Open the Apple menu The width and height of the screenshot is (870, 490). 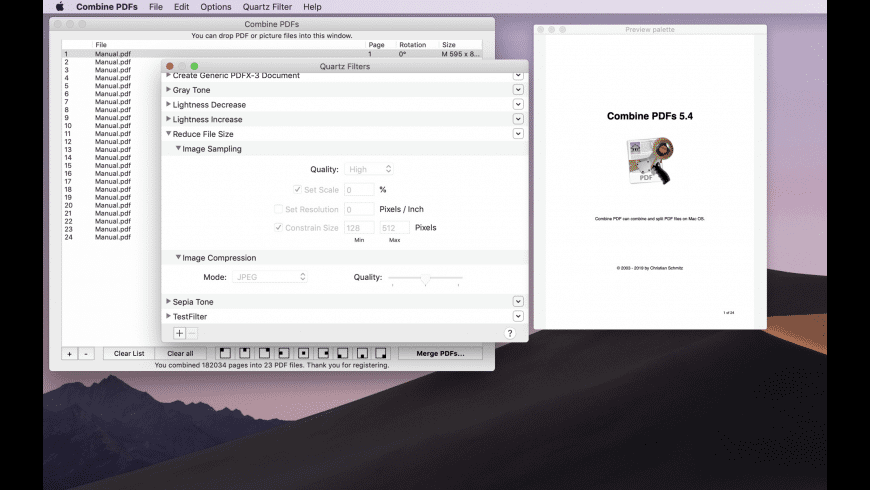(60, 7)
